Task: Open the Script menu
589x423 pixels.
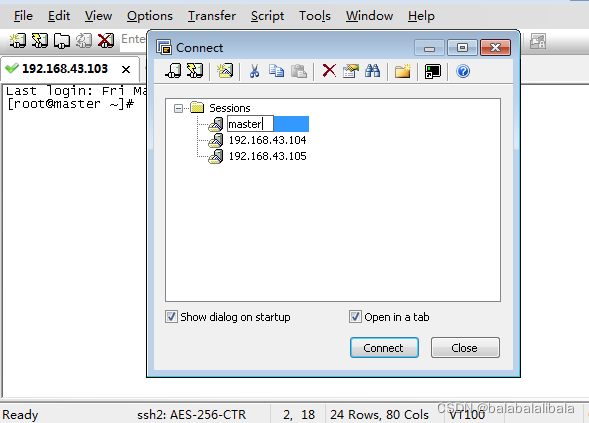Action: click(267, 16)
